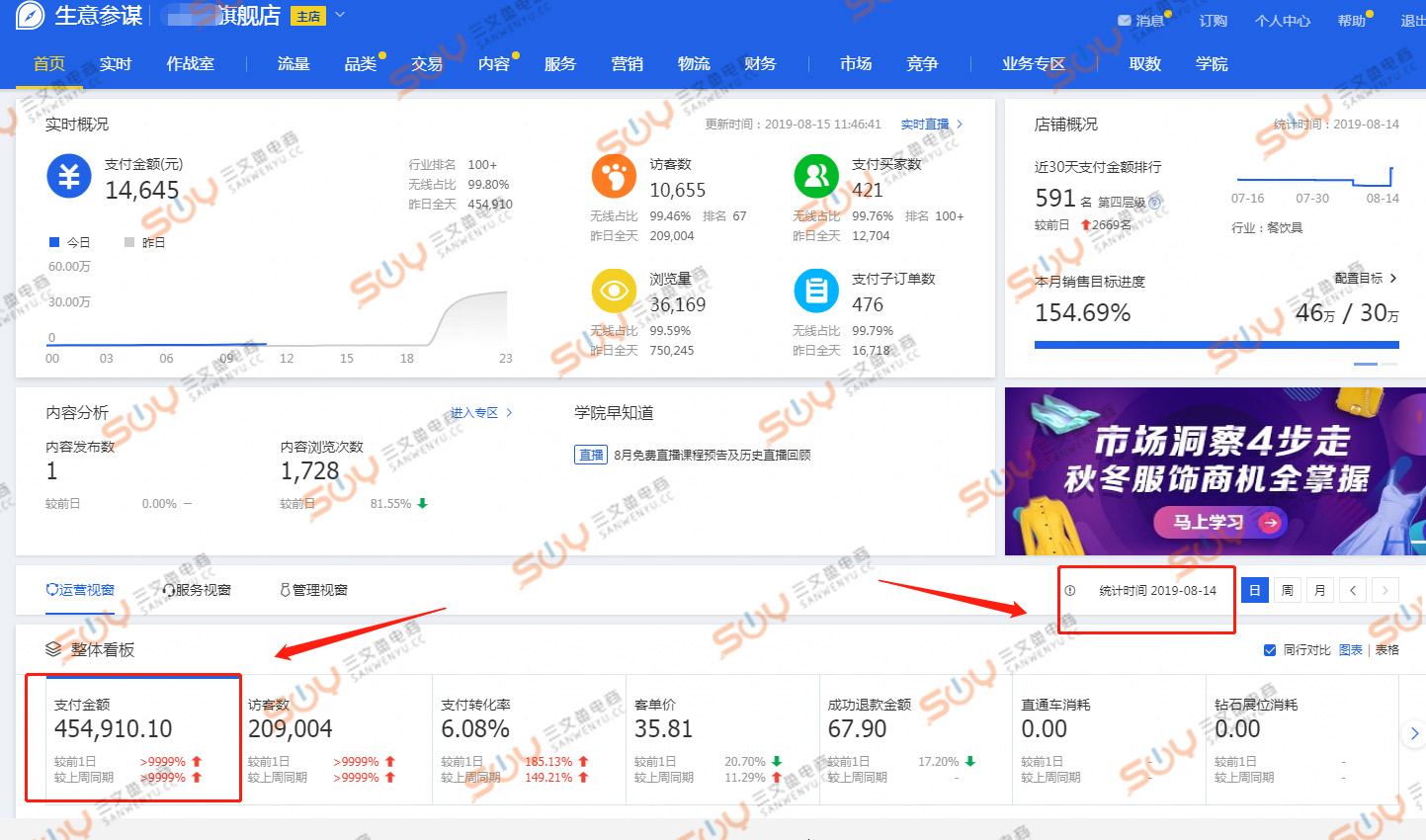Open the 品类 tab
Screen dimensions: 1426x840
point(361,63)
